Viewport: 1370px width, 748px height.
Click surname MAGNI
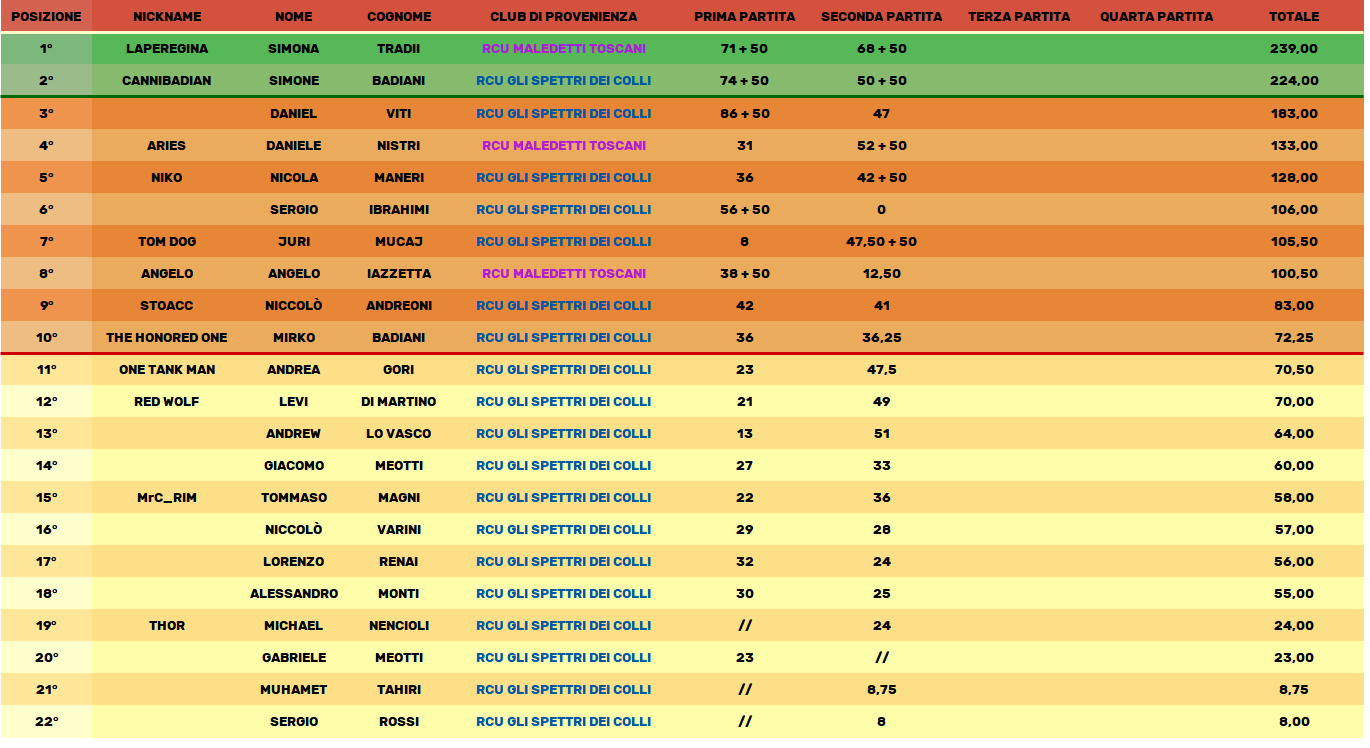399,498
